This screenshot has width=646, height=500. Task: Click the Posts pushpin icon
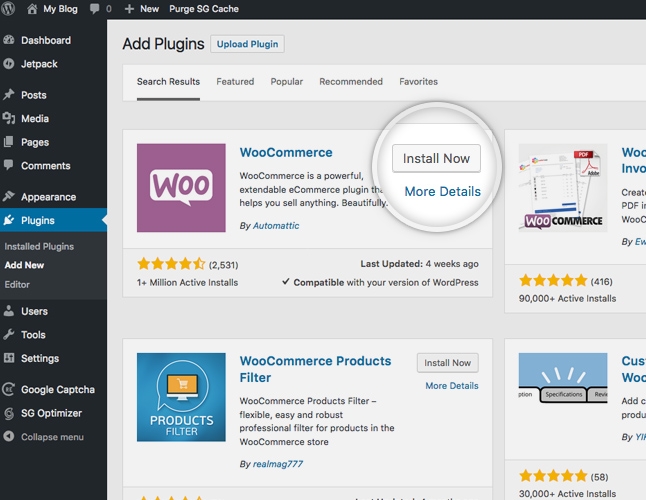(x=9, y=95)
